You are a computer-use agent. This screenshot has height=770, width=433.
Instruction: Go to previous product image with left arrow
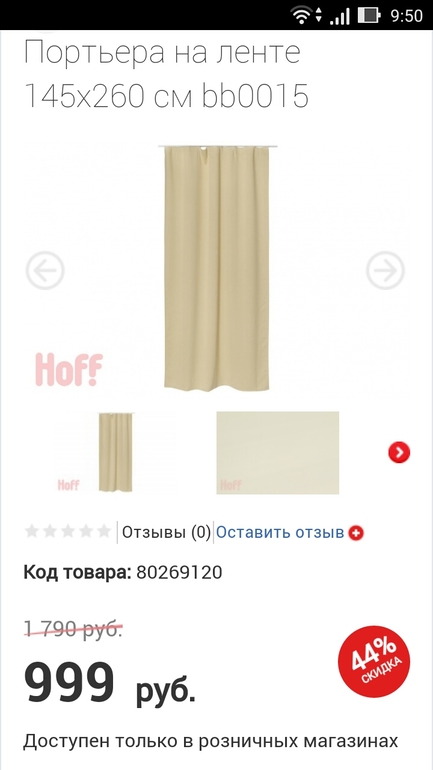[x=45, y=270]
